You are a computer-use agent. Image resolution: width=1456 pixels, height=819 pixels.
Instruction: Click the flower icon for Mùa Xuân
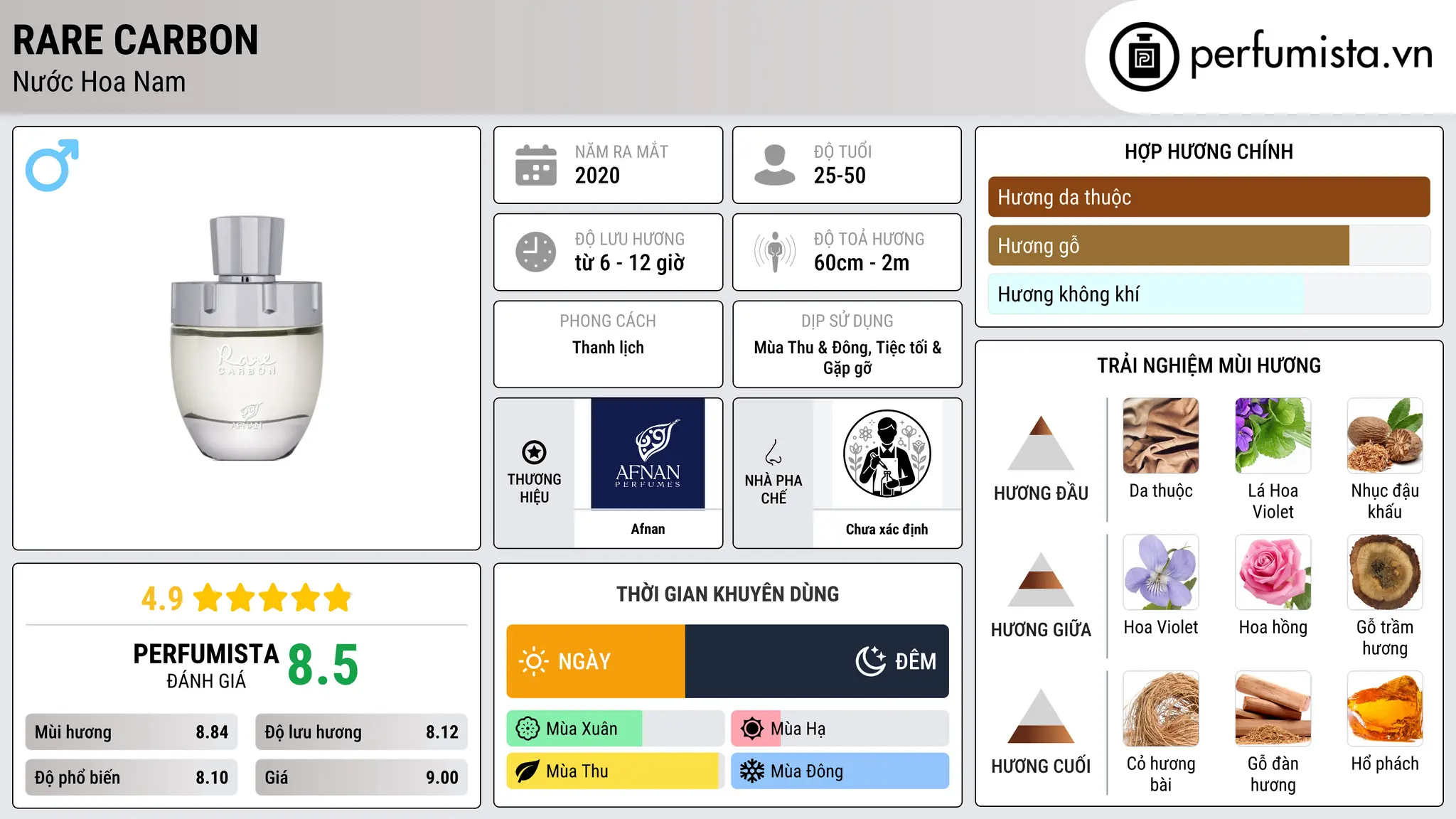point(528,729)
